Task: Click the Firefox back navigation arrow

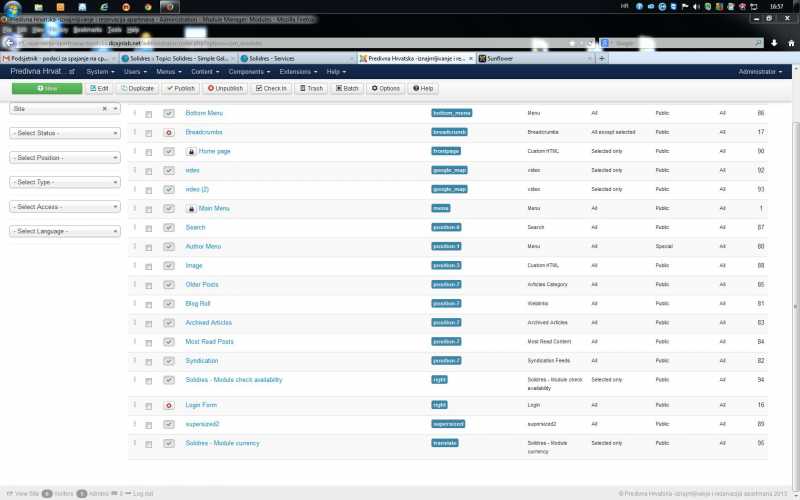Action: (10, 43)
